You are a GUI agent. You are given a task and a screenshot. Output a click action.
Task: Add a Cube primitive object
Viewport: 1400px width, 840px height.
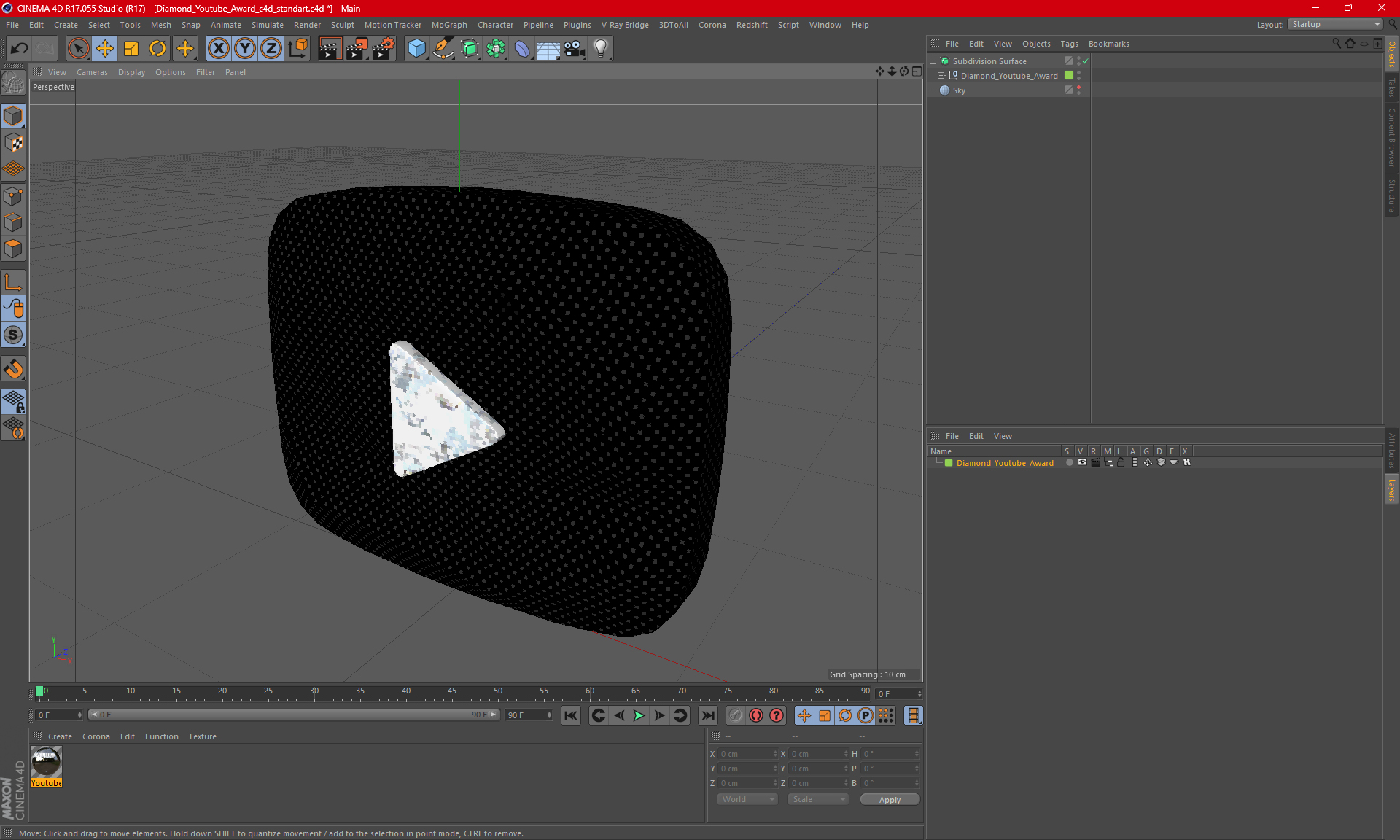coord(416,49)
